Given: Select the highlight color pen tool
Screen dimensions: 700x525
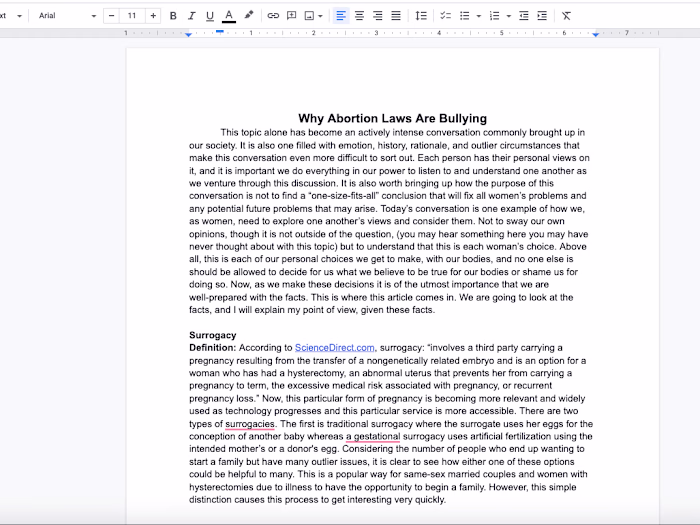Looking at the screenshot, I should point(249,16).
